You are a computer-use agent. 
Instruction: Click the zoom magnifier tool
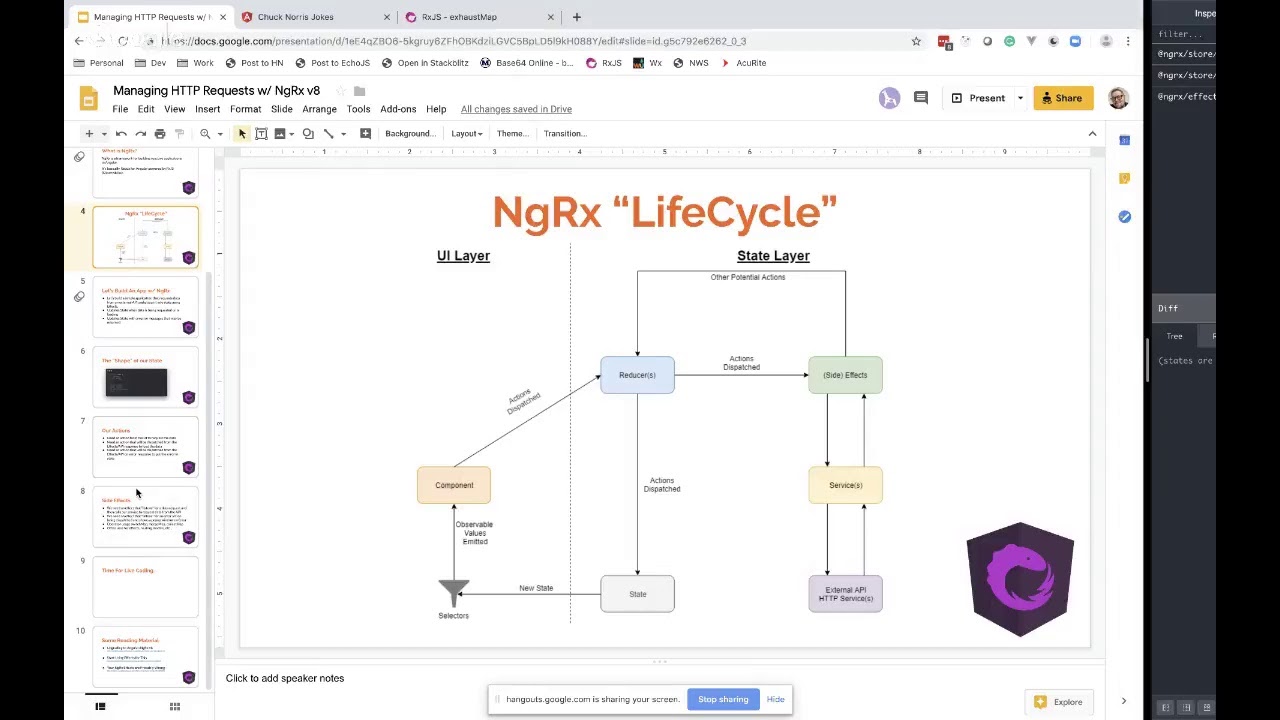[x=205, y=134]
